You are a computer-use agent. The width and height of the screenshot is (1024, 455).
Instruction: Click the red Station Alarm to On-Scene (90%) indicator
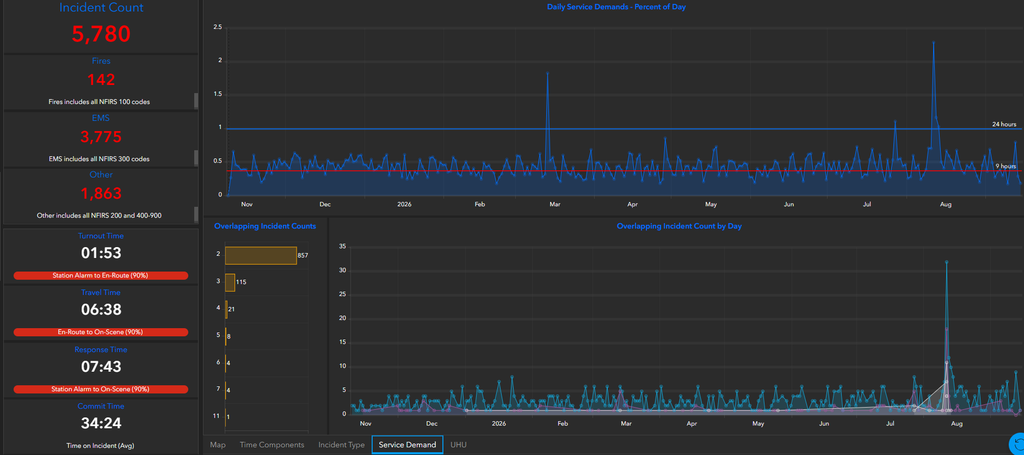(101, 389)
